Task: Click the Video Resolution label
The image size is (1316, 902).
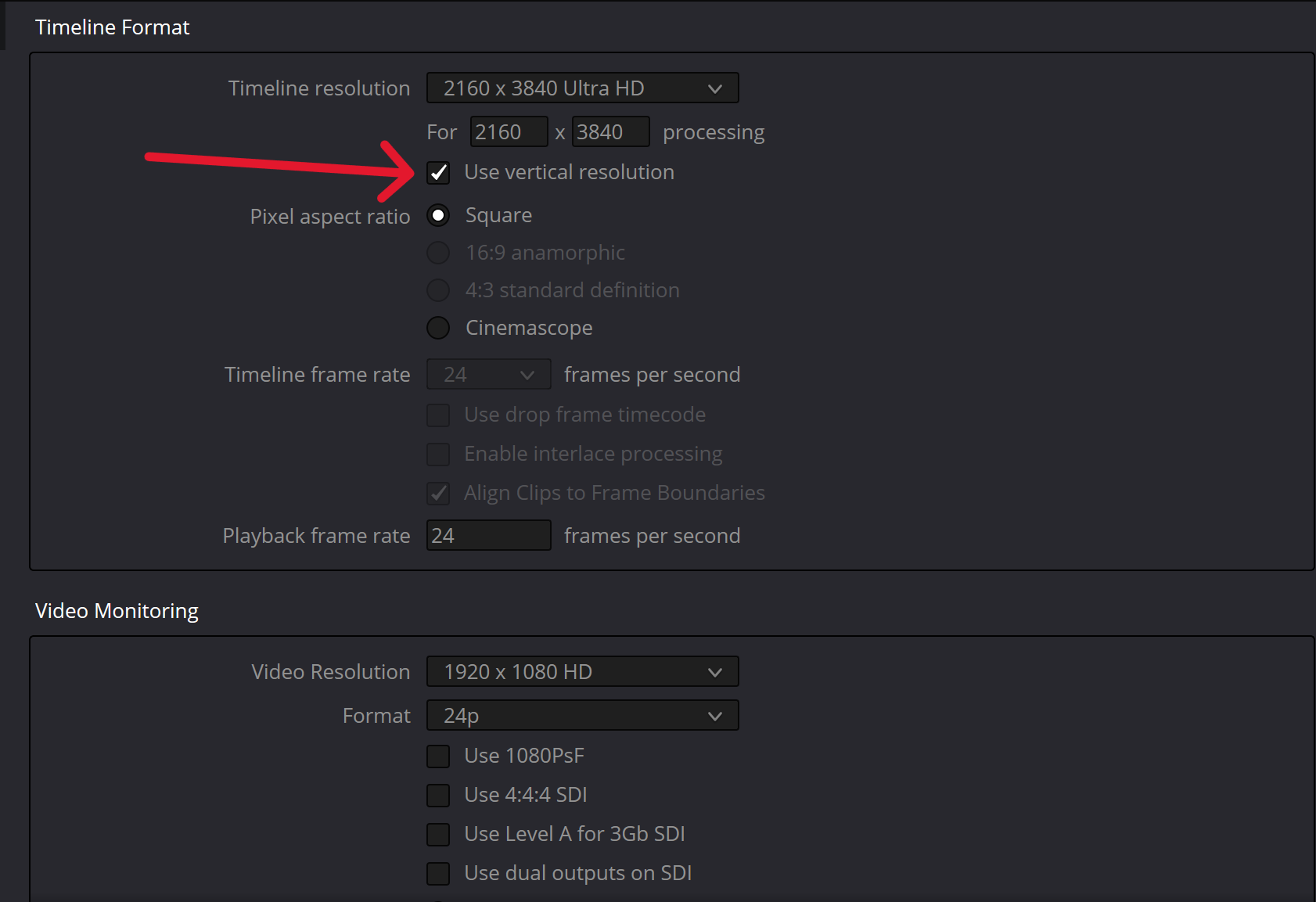Action: click(x=331, y=672)
